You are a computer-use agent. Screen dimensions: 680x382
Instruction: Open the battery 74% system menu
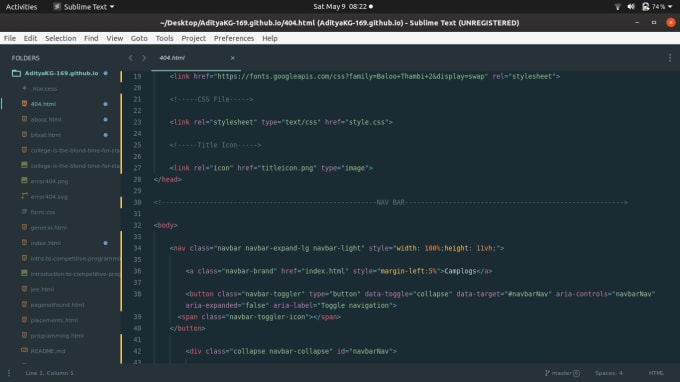pos(657,7)
